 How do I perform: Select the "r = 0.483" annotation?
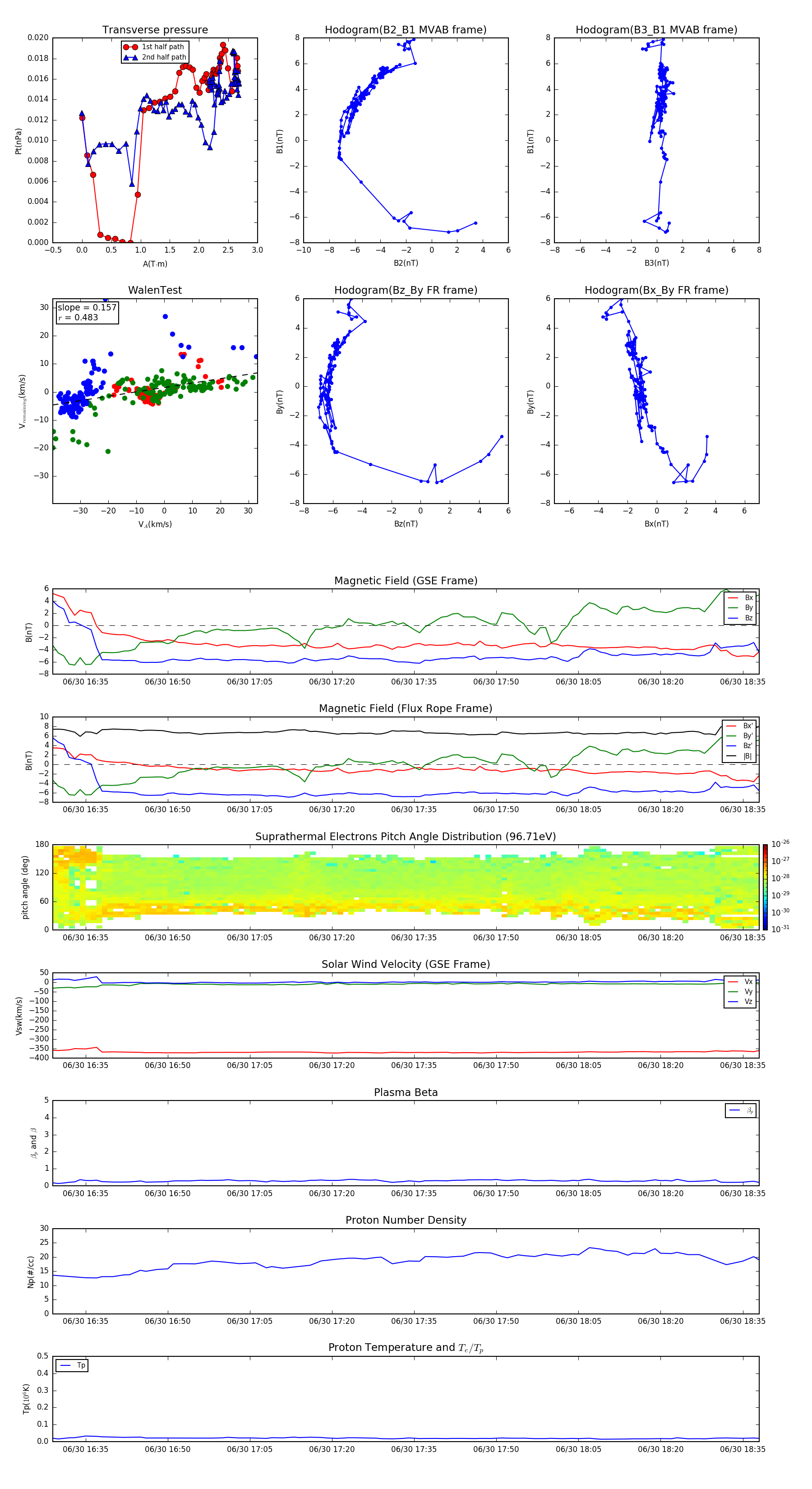[x=78, y=317]
